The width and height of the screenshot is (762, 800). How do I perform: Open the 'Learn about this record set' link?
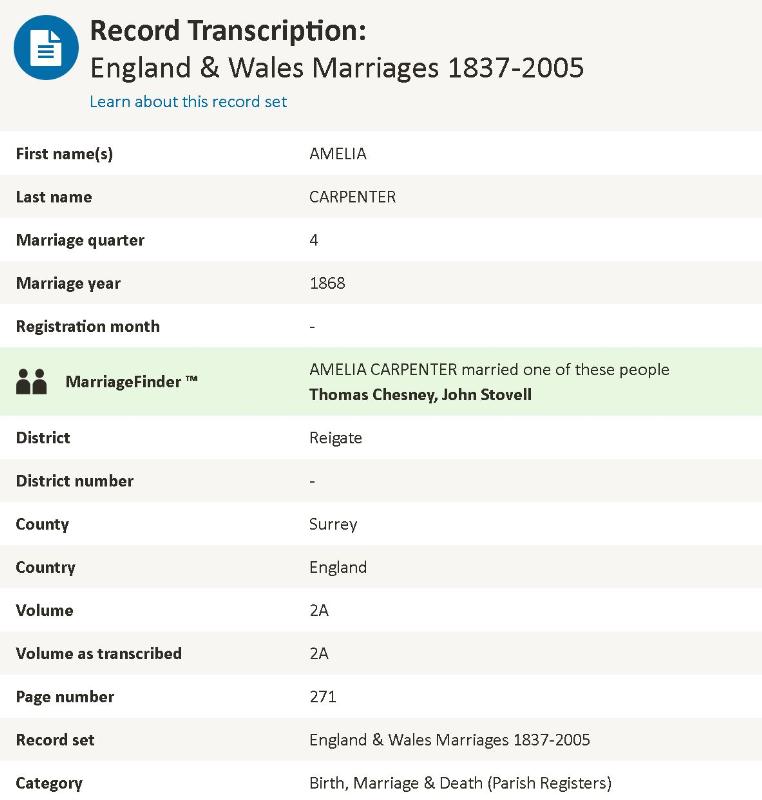(x=188, y=101)
